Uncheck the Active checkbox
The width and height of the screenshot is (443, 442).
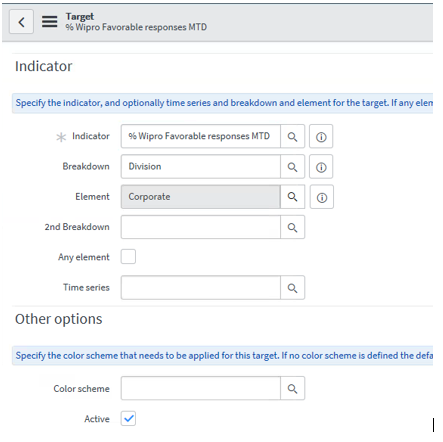point(128,418)
